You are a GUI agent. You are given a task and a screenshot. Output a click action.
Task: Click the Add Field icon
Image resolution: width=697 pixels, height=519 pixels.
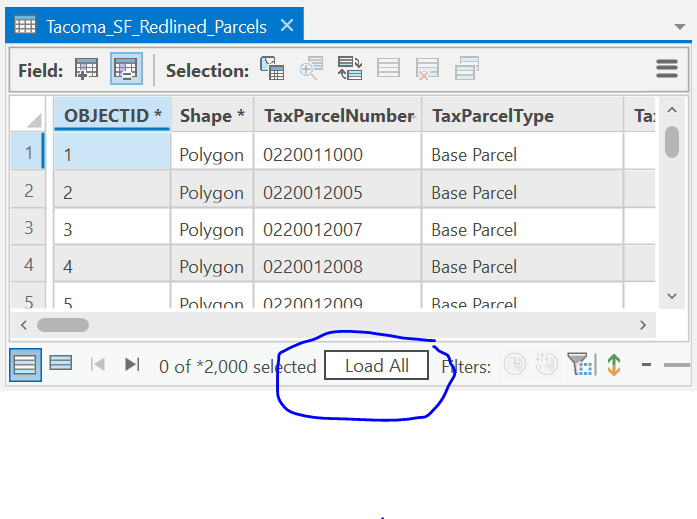pyautogui.click(x=86, y=69)
